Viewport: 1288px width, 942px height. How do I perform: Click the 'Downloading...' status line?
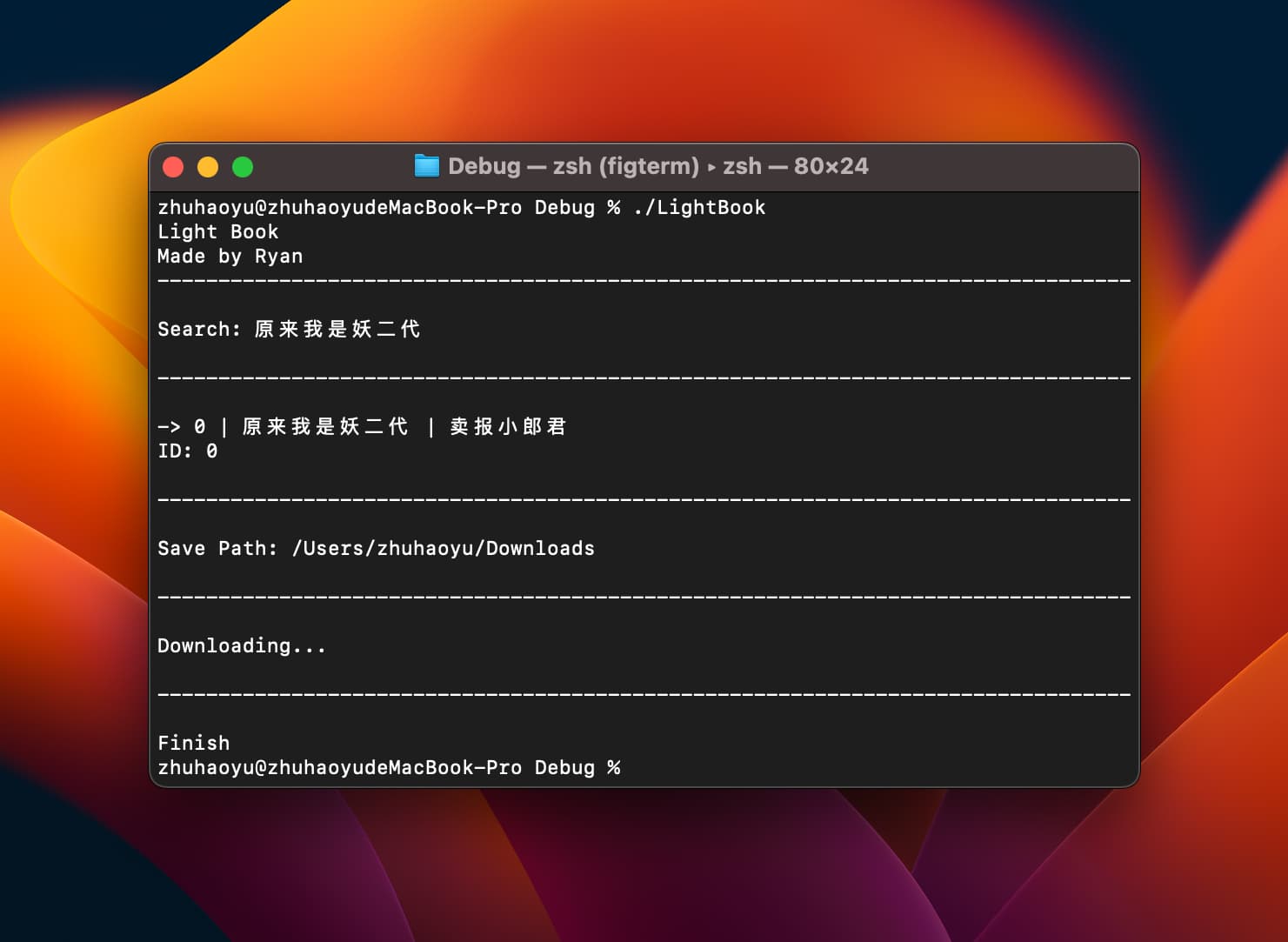click(x=241, y=646)
